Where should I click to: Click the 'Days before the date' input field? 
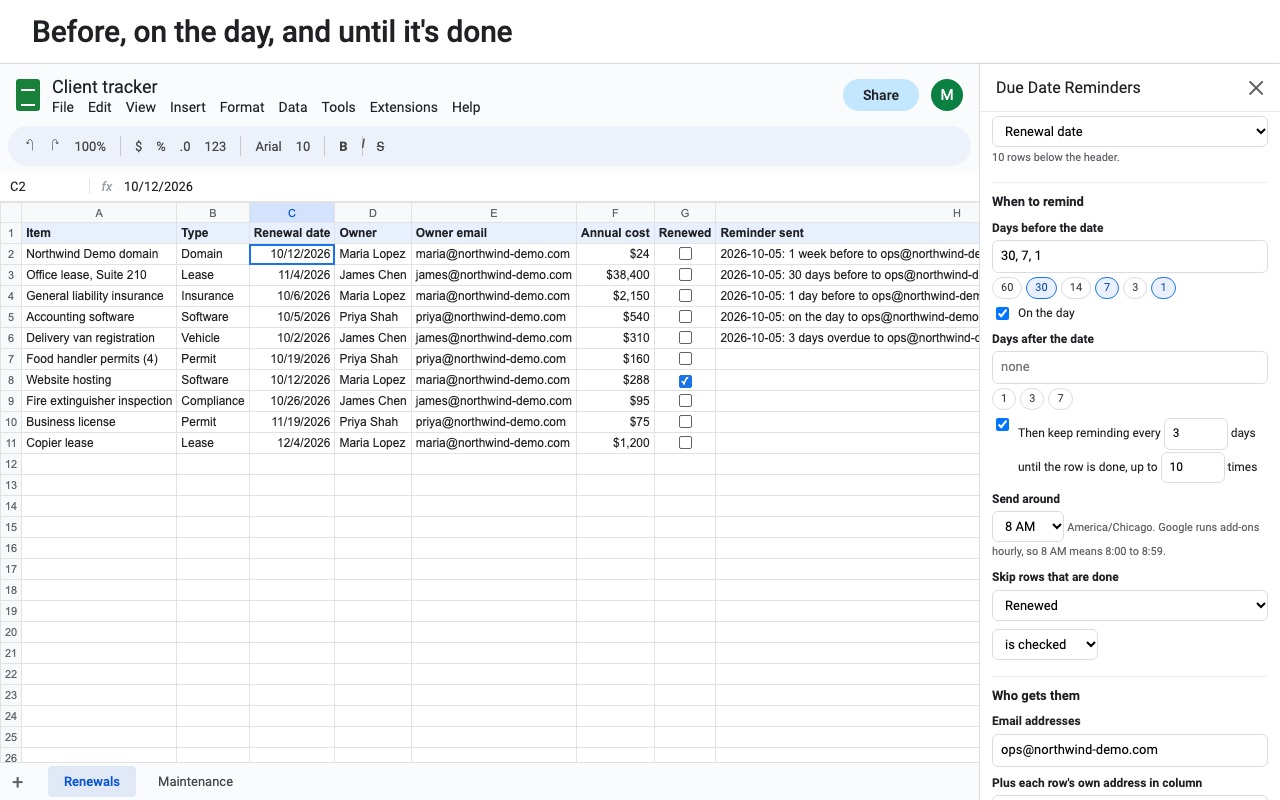click(x=1130, y=256)
